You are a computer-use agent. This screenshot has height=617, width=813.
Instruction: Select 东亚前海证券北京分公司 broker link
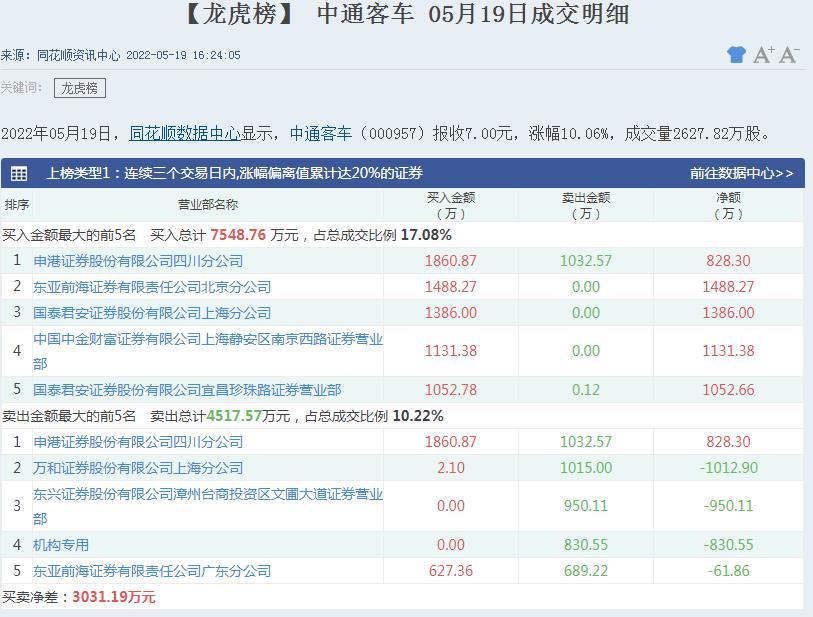[152, 287]
